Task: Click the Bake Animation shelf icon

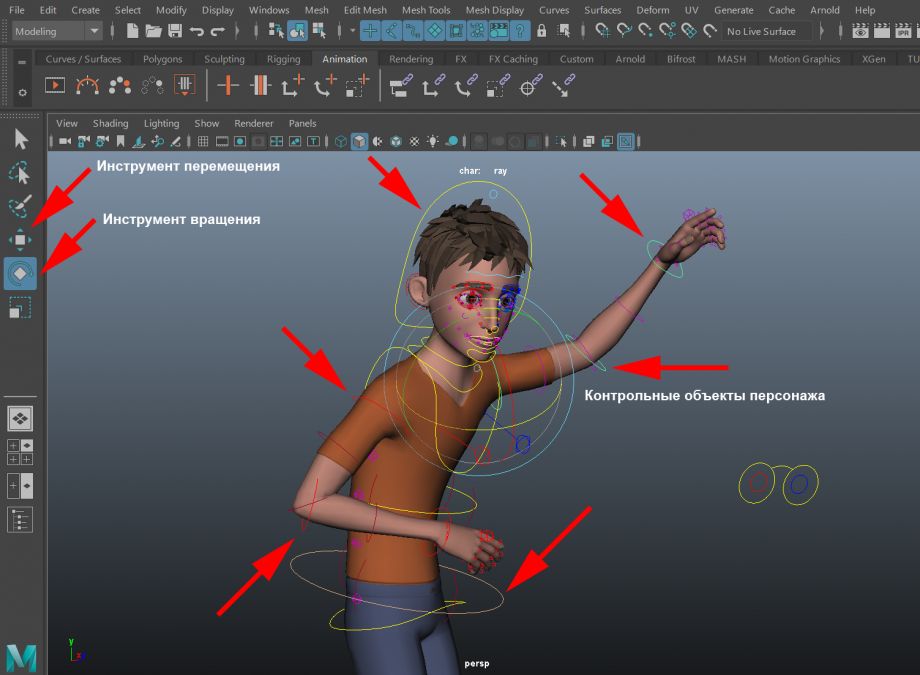Action: coord(184,86)
